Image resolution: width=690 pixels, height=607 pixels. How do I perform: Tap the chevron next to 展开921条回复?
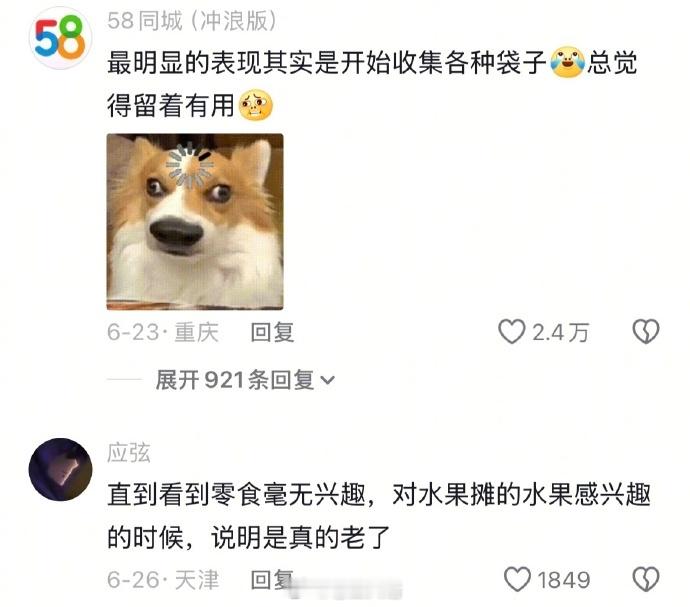click(327, 380)
